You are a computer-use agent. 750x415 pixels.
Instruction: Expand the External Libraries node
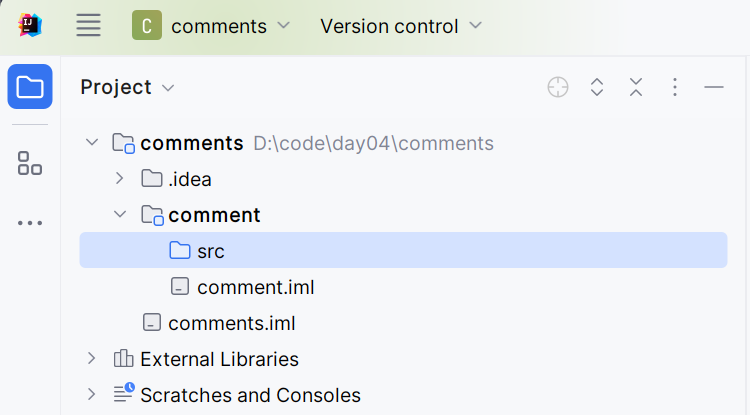92,359
